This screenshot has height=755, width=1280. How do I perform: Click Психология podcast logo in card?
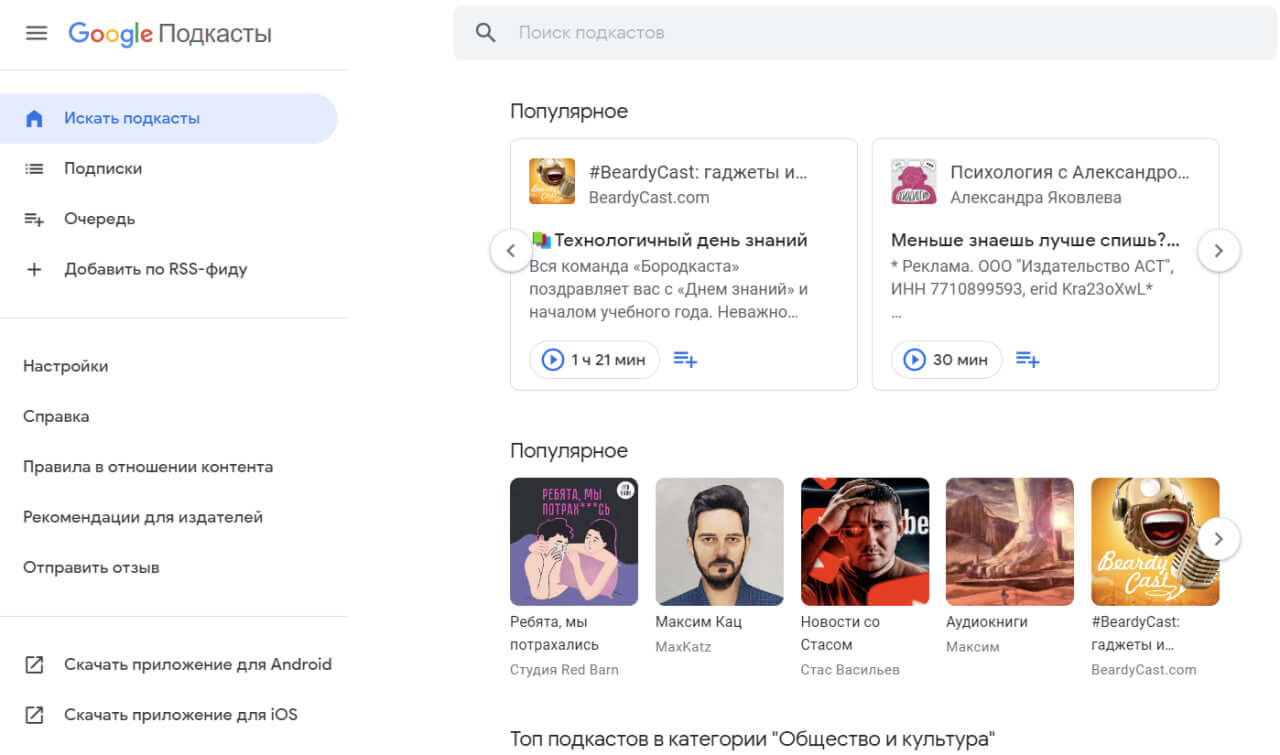[914, 181]
